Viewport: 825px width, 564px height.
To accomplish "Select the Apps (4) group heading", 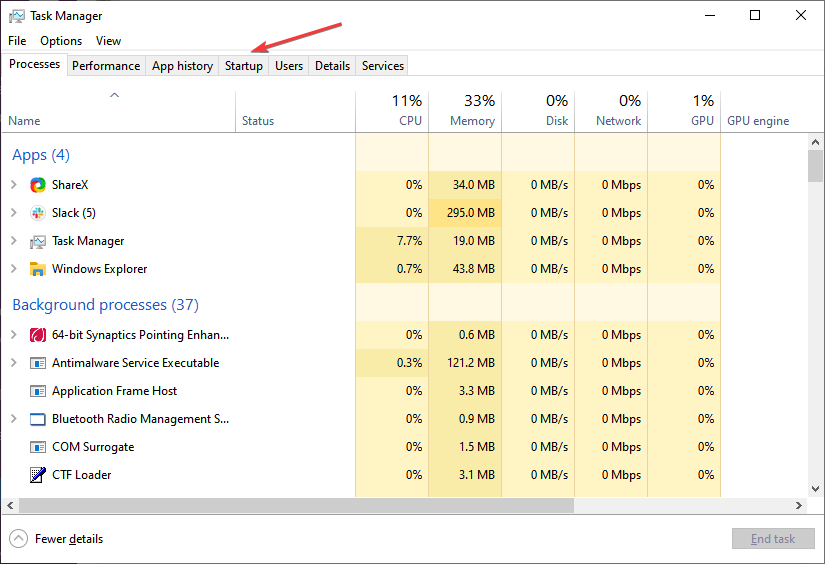I will point(41,155).
